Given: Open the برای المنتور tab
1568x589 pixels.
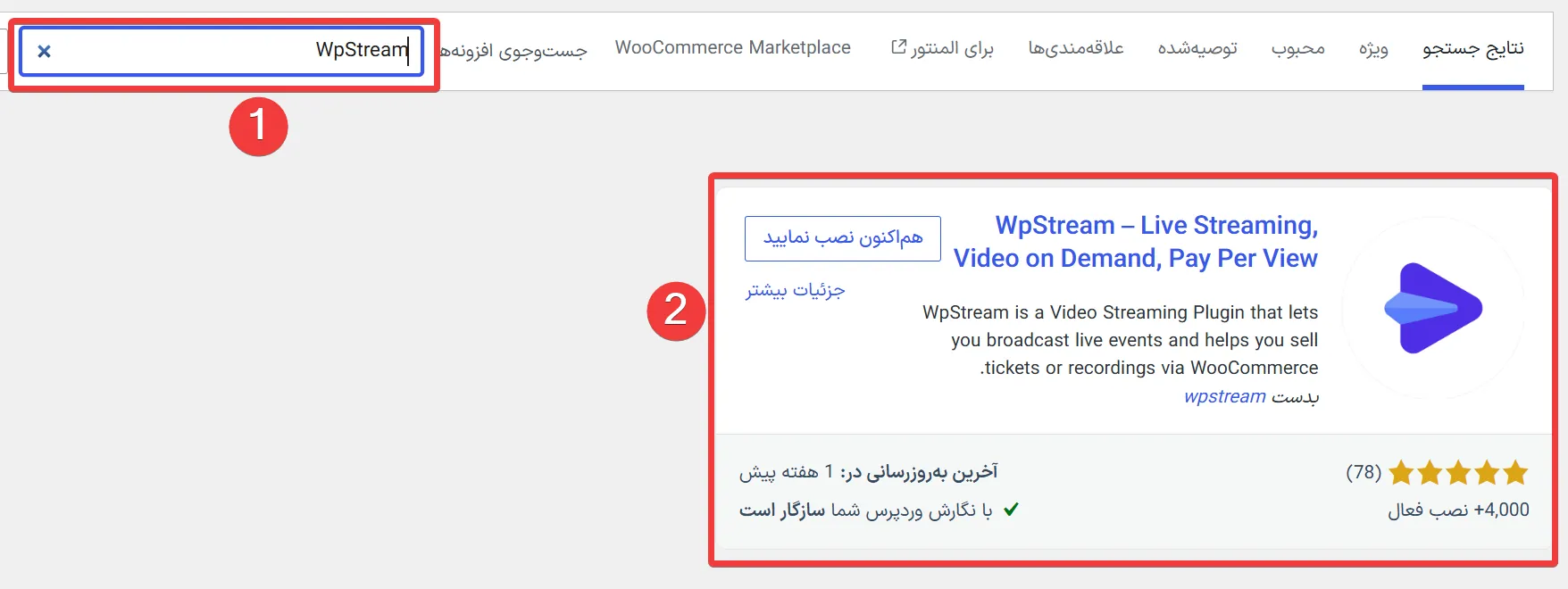Looking at the screenshot, I should coord(943,48).
